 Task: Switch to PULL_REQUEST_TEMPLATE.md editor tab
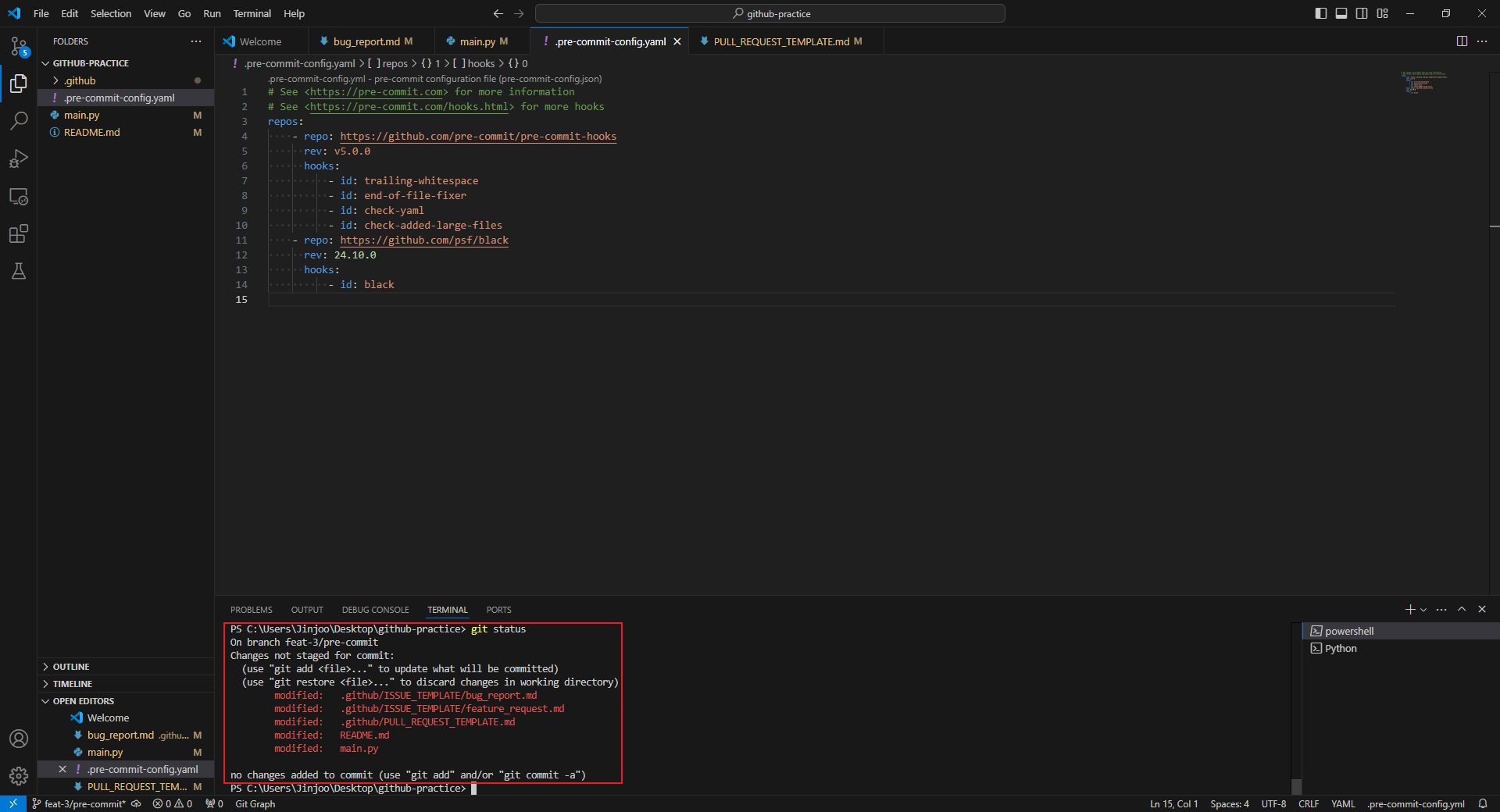tap(786, 41)
